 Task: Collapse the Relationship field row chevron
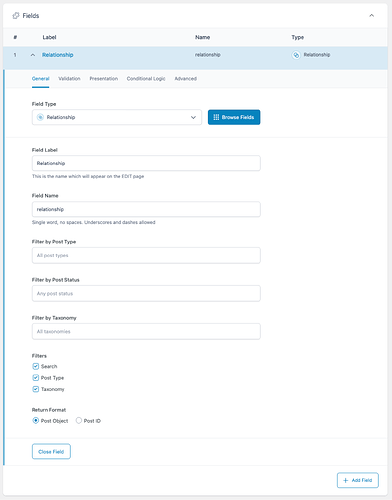click(x=33, y=55)
